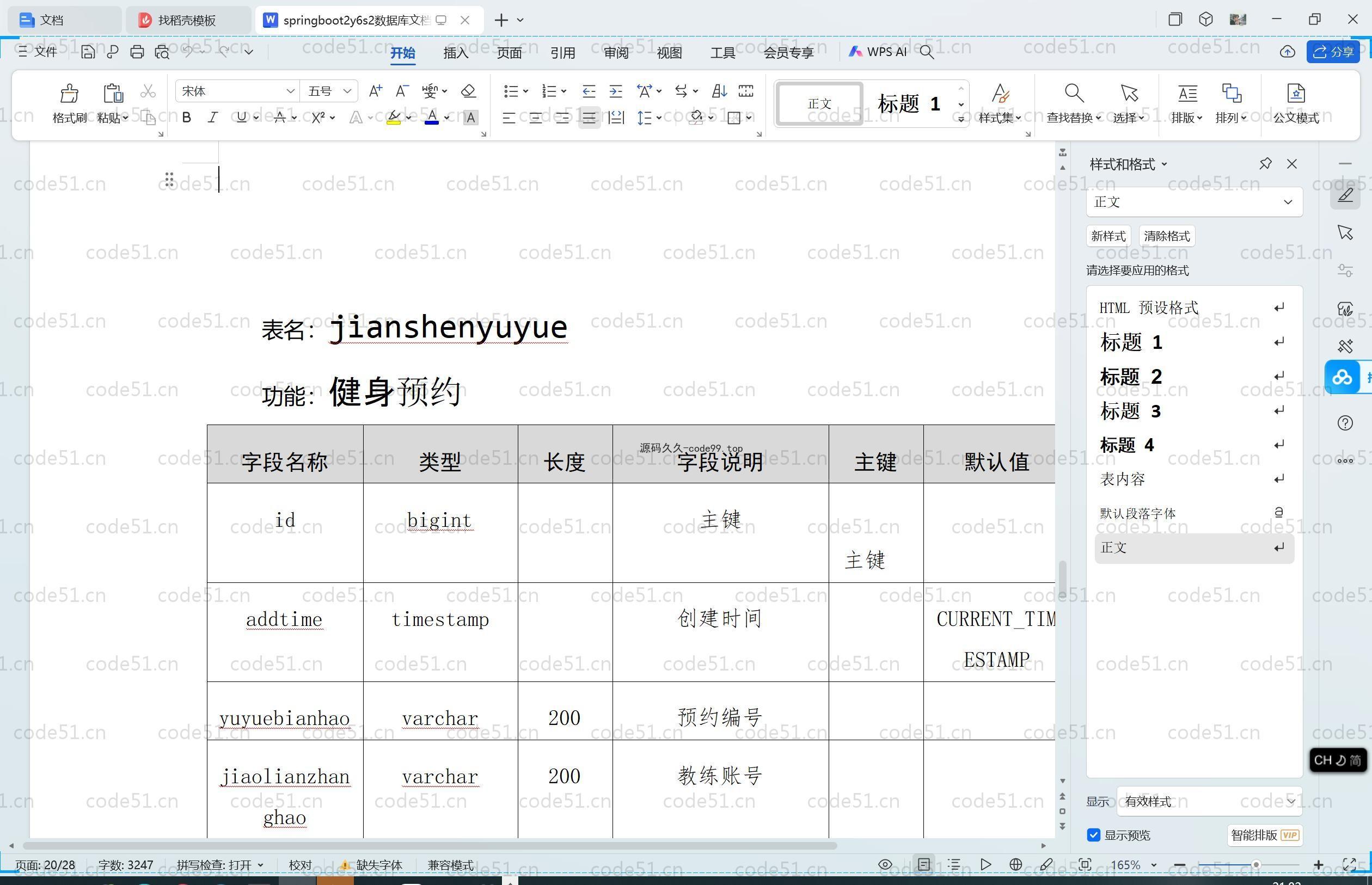The image size is (1372, 885).
Task: Increase font size with A+ icon
Action: (x=375, y=91)
